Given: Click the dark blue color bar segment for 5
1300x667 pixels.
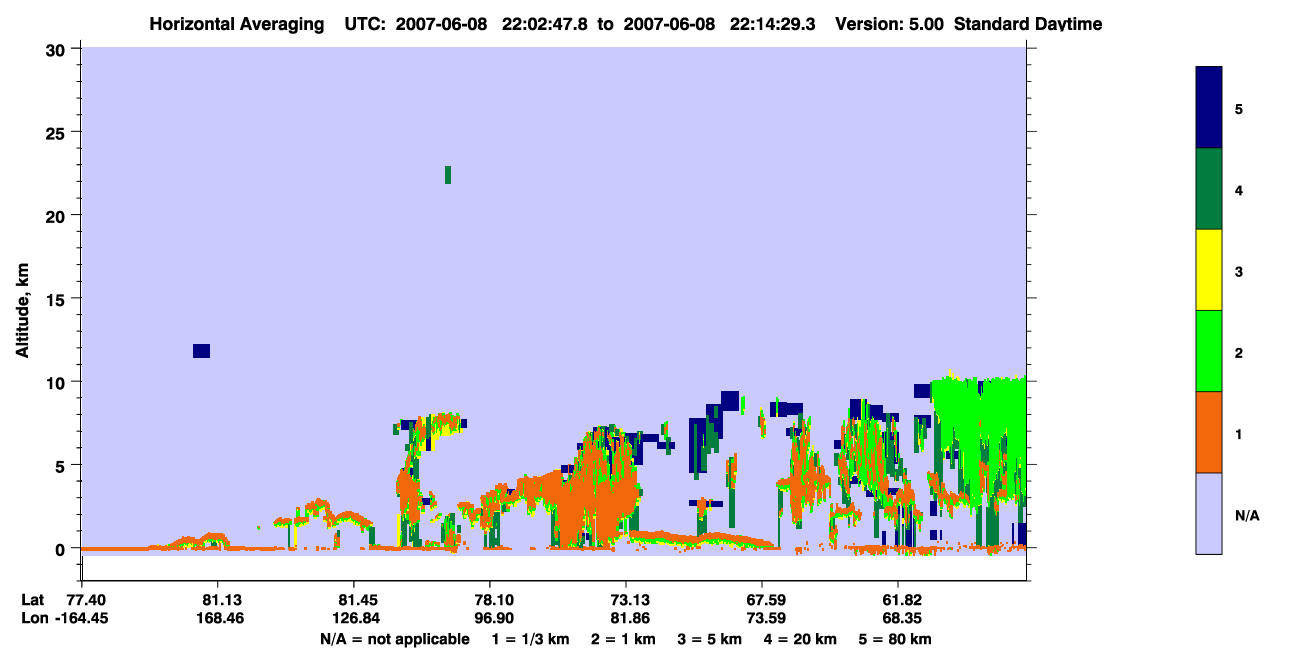Looking at the screenshot, I should coord(1209,108).
